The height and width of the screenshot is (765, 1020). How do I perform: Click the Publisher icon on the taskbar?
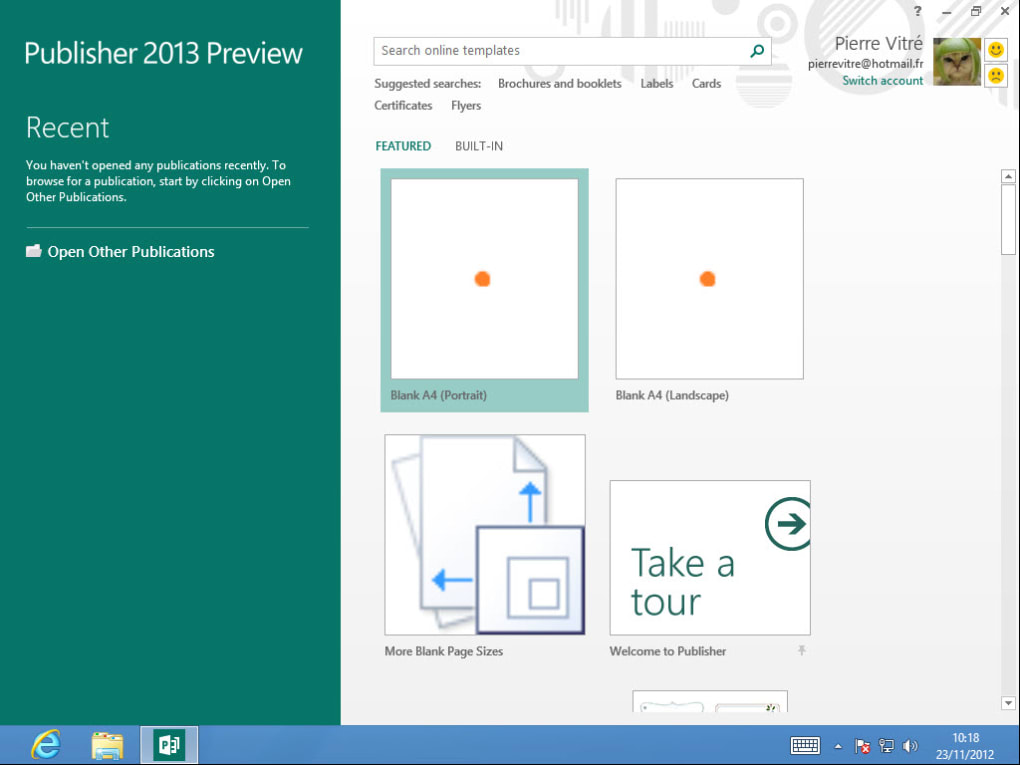point(168,744)
